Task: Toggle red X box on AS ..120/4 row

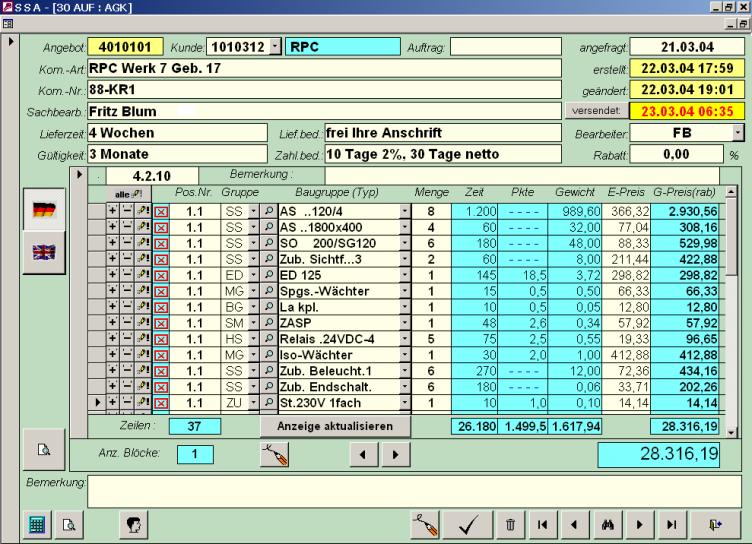Action: click(x=161, y=211)
